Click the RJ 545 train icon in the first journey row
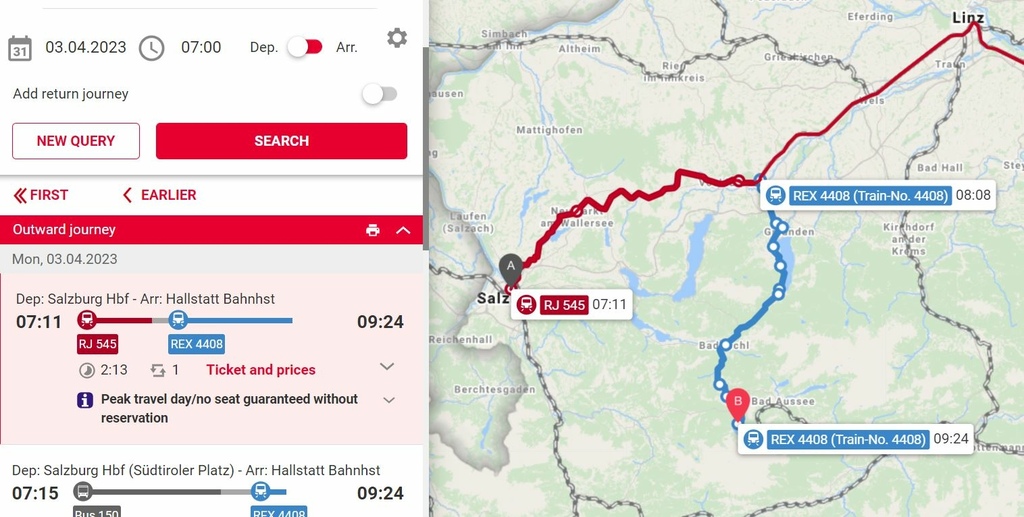Viewport: 1024px width, 517px height. point(87,320)
